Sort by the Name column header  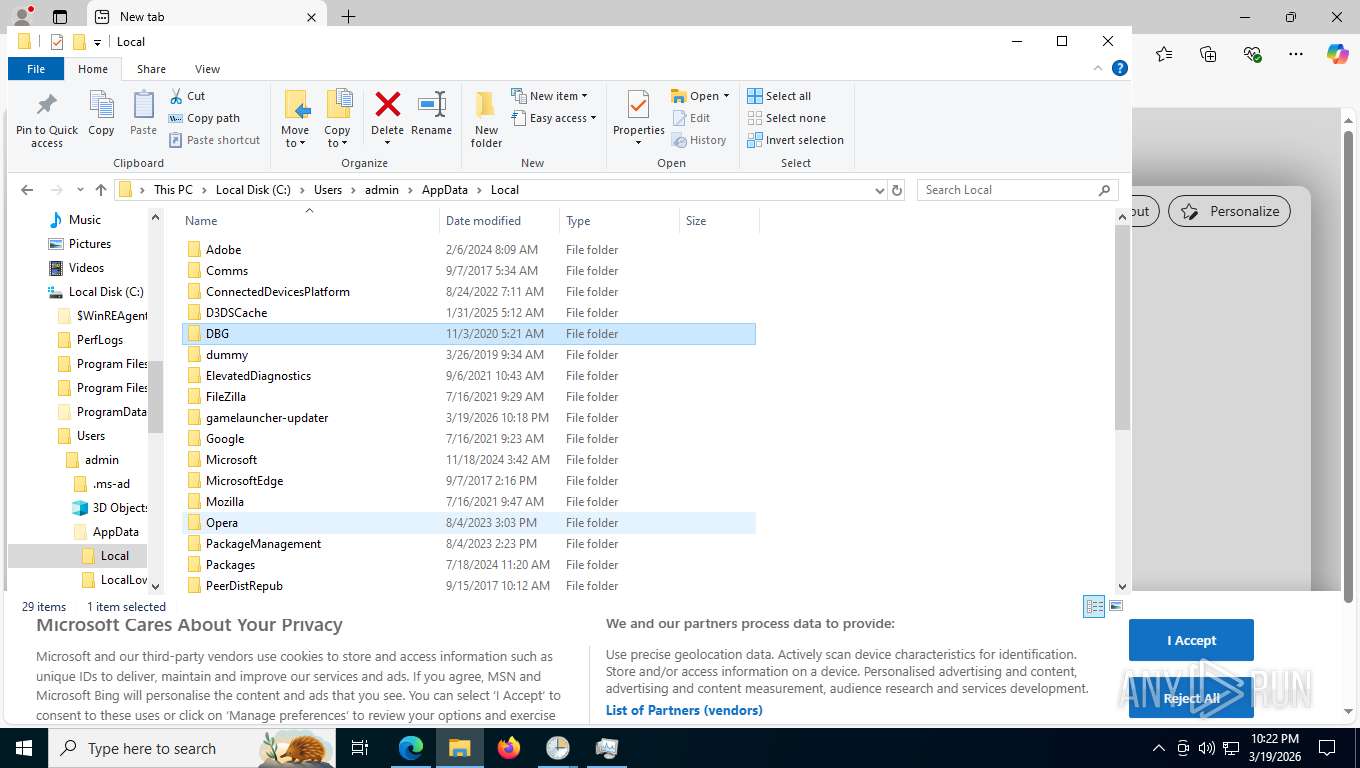(x=309, y=220)
